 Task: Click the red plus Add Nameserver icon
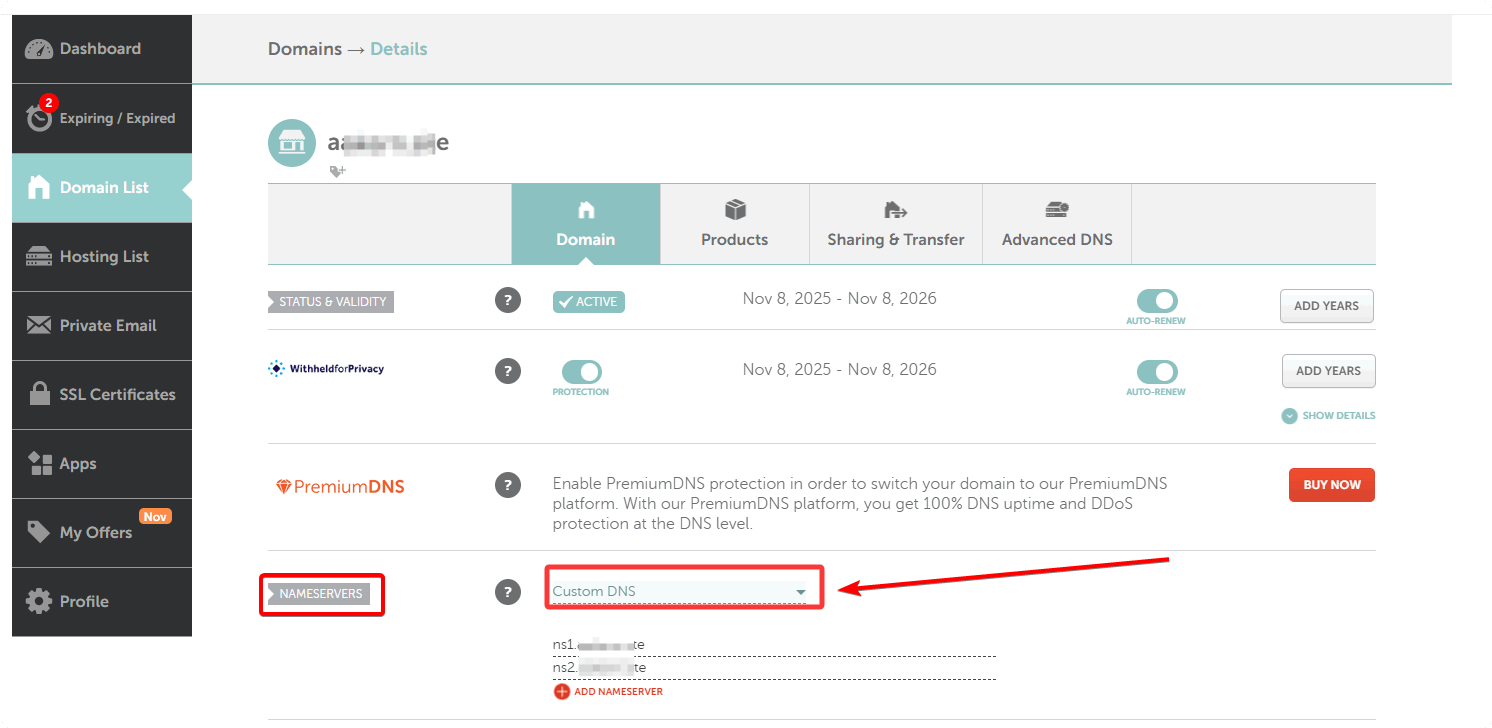coord(562,692)
